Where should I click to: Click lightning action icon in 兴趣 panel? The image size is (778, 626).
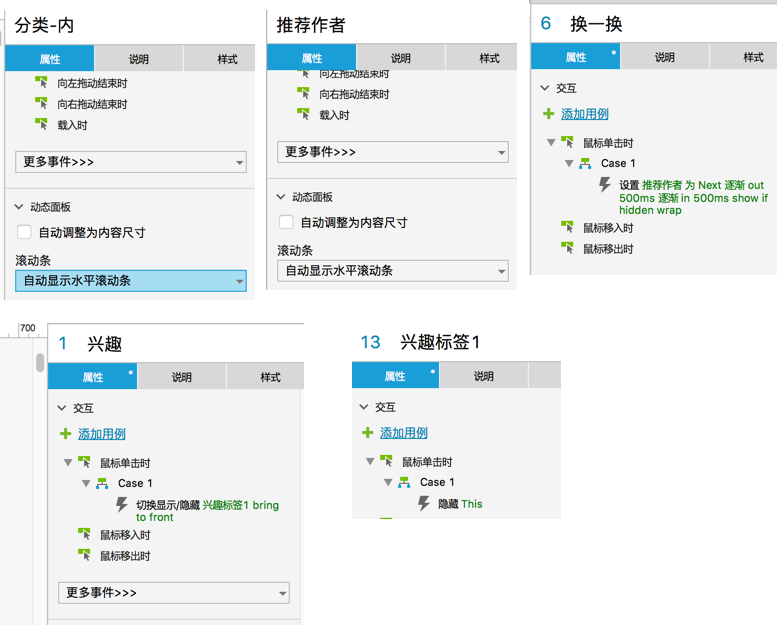pos(122,504)
